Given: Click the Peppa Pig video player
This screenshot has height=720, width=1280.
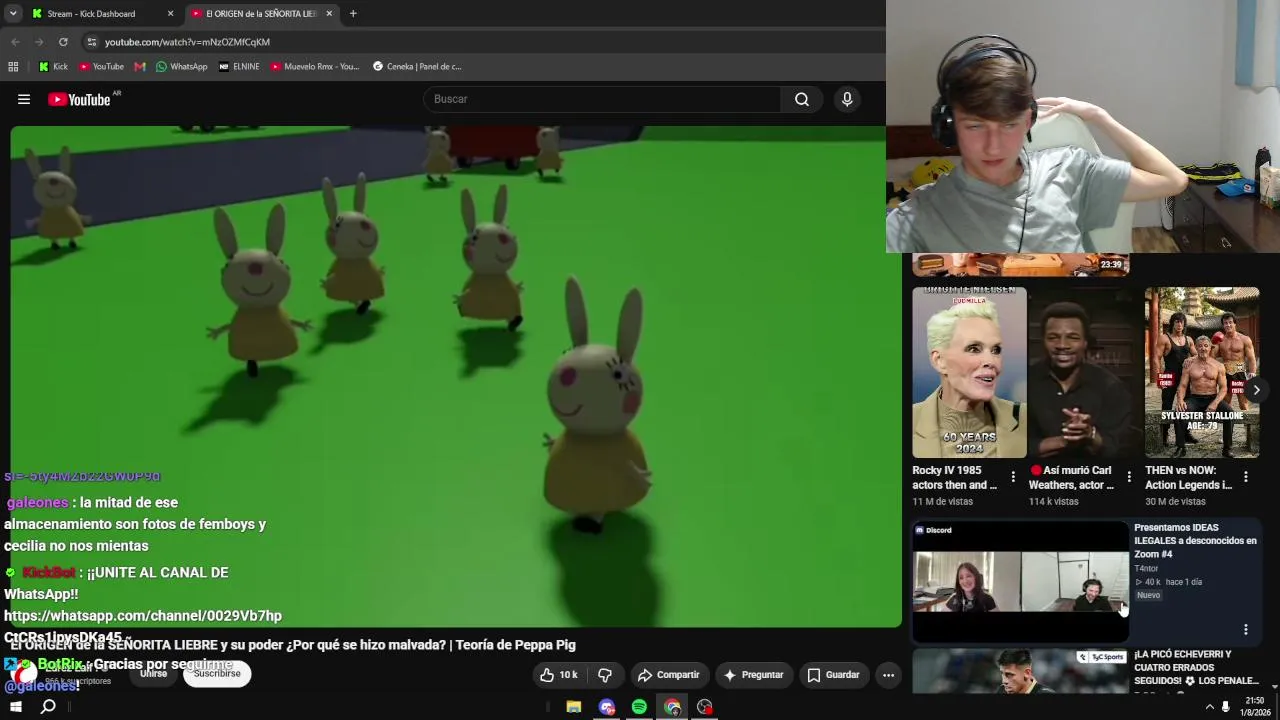Looking at the screenshot, I should pyautogui.click(x=456, y=376).
